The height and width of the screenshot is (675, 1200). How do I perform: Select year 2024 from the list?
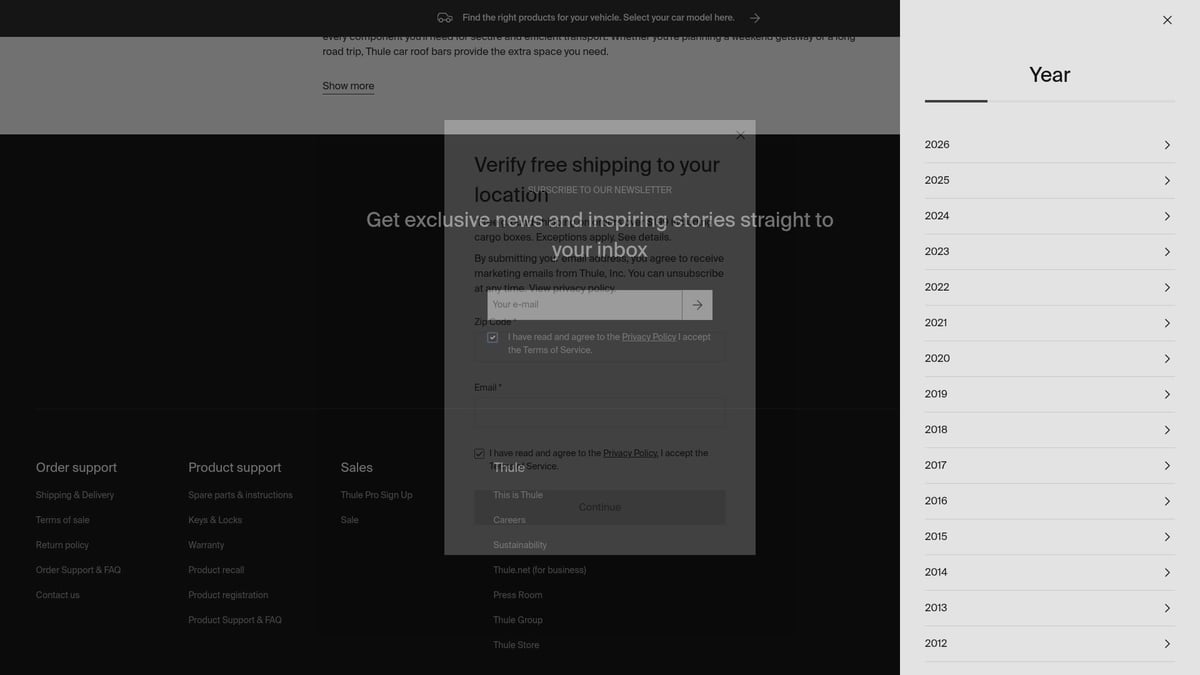[x=937, y=216]
